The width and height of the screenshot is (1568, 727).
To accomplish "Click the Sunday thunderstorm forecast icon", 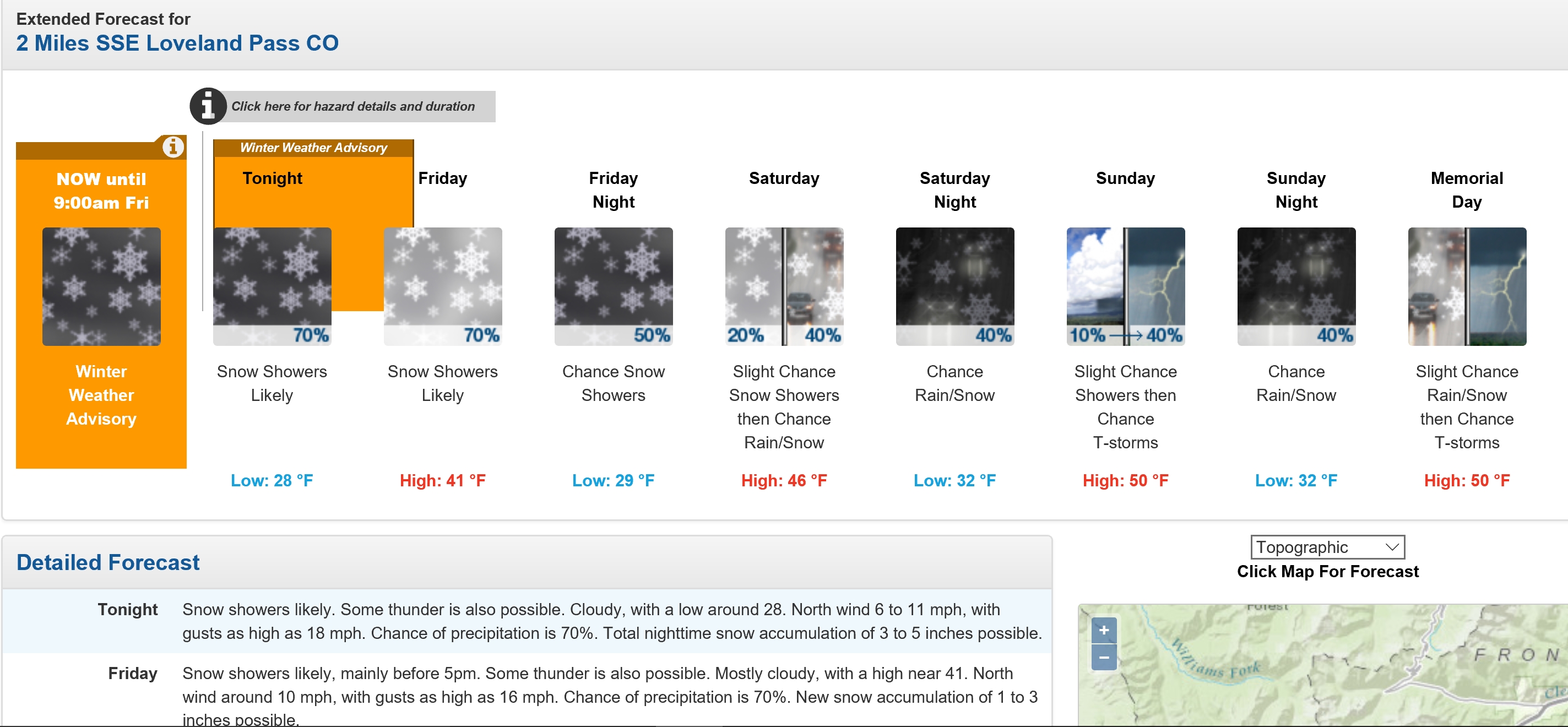I will [1126, 286].
